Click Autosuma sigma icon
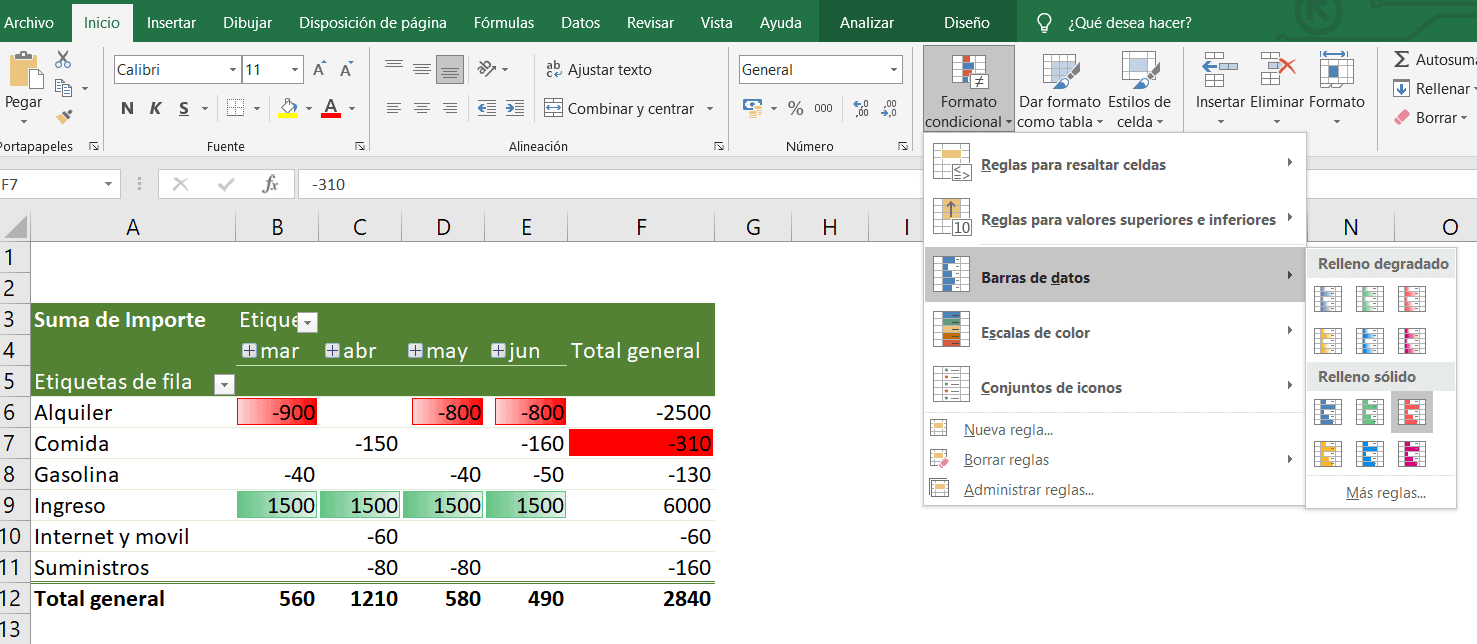Viewport: 1477px width, 644px height. click(1402, 60)
